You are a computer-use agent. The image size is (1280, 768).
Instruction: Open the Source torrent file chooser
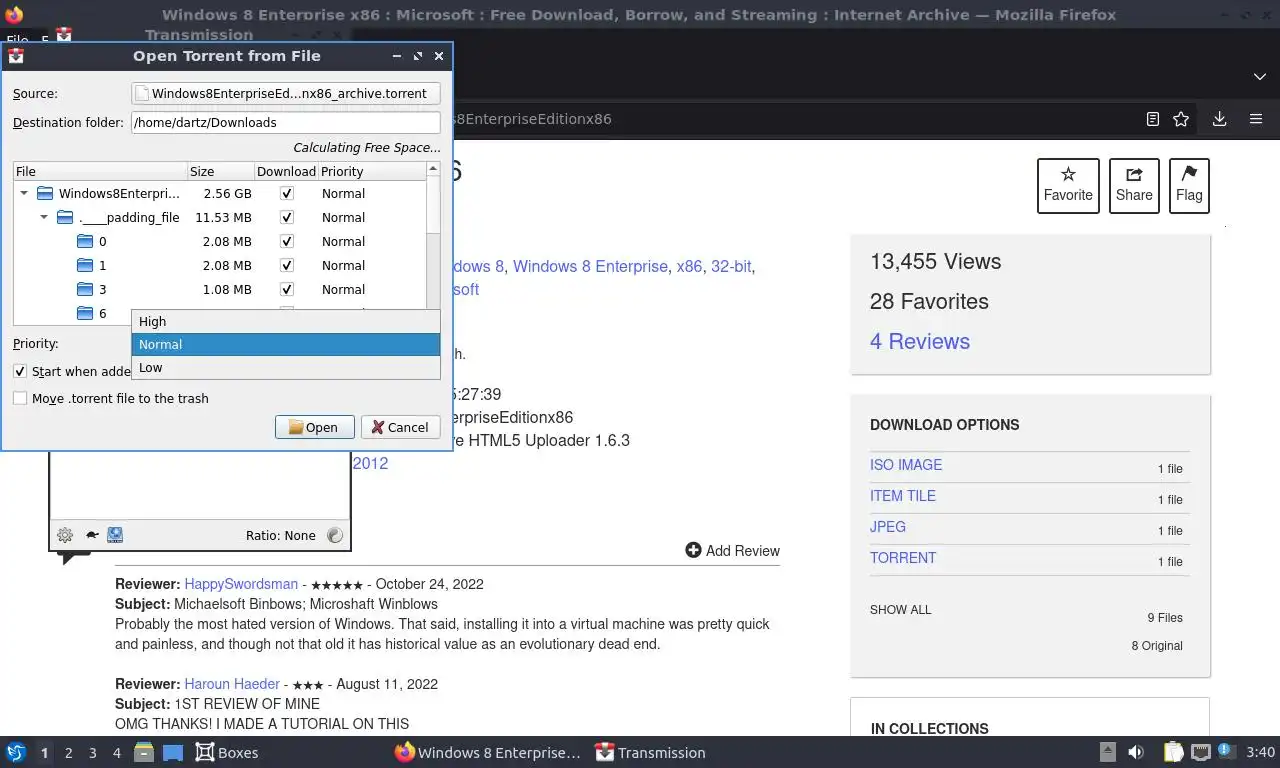286,93
